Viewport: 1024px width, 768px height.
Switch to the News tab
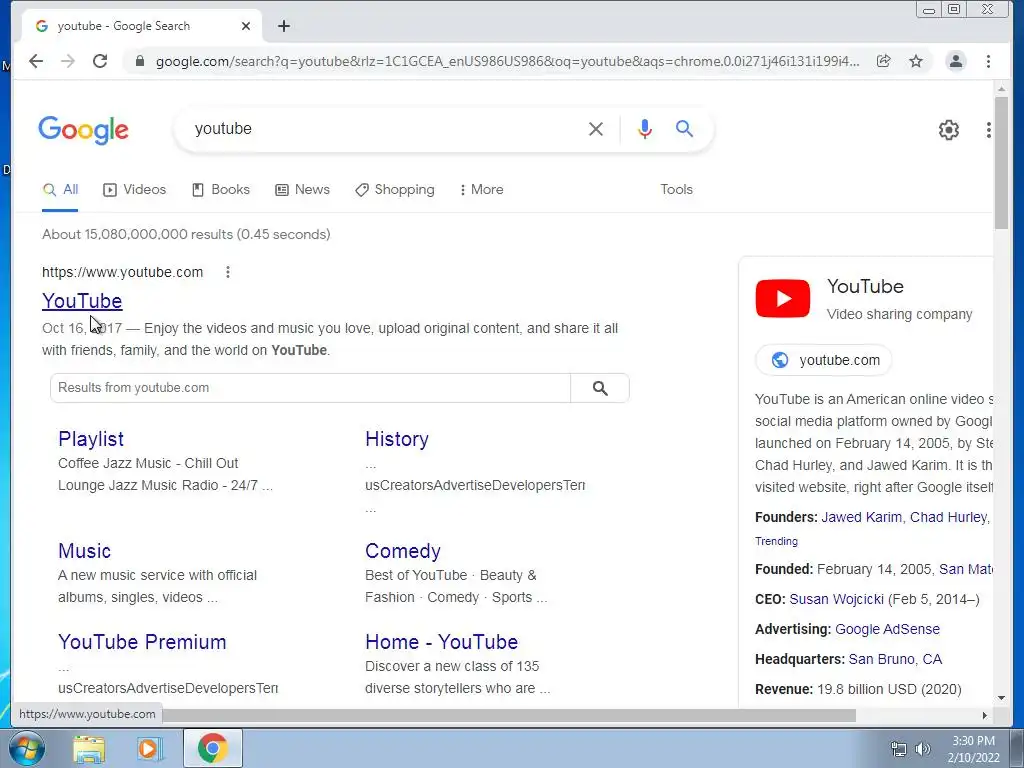[x=302, y=189]
